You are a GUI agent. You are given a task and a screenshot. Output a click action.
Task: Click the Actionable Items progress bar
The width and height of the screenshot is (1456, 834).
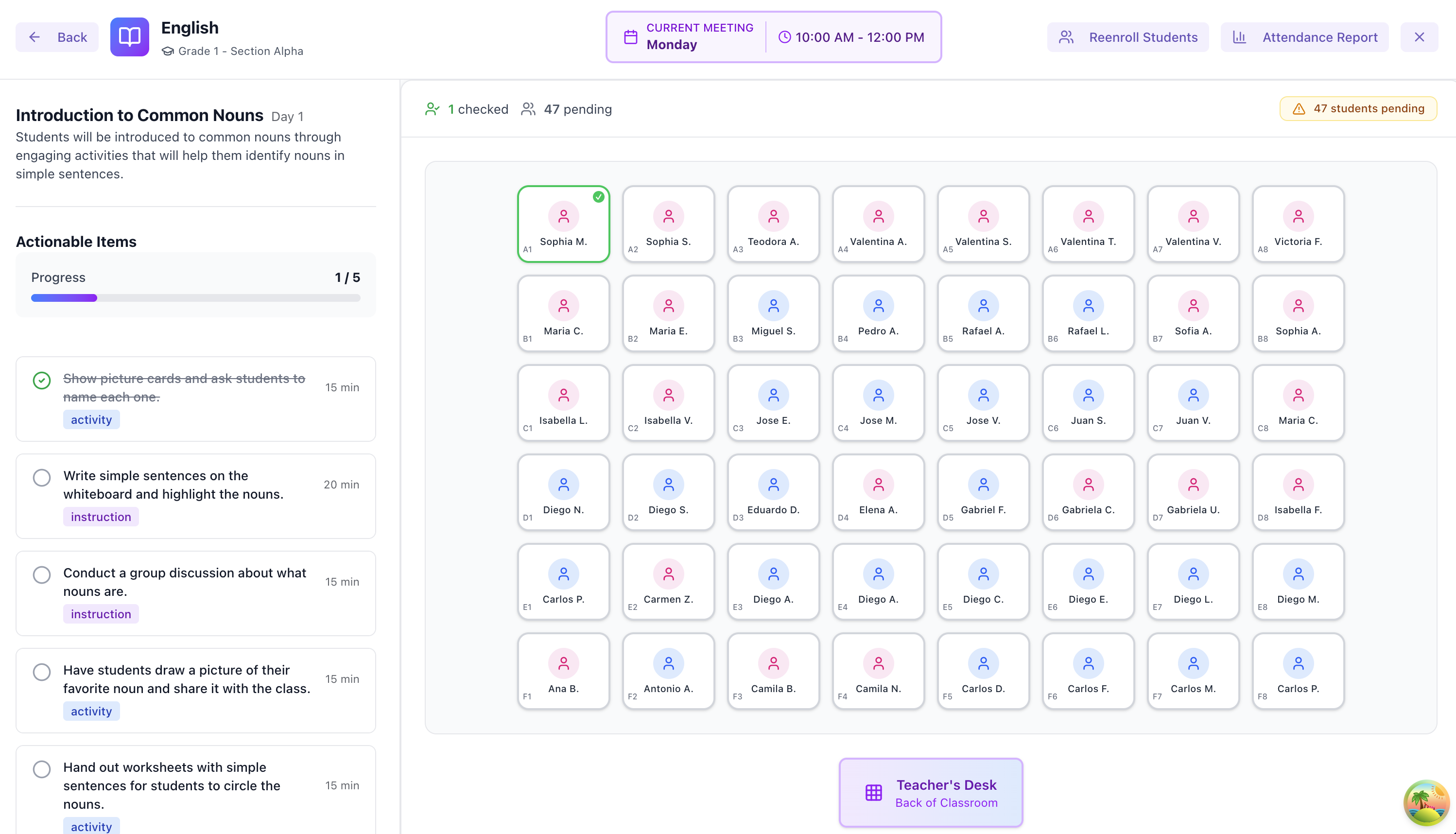tap(195, 298)
